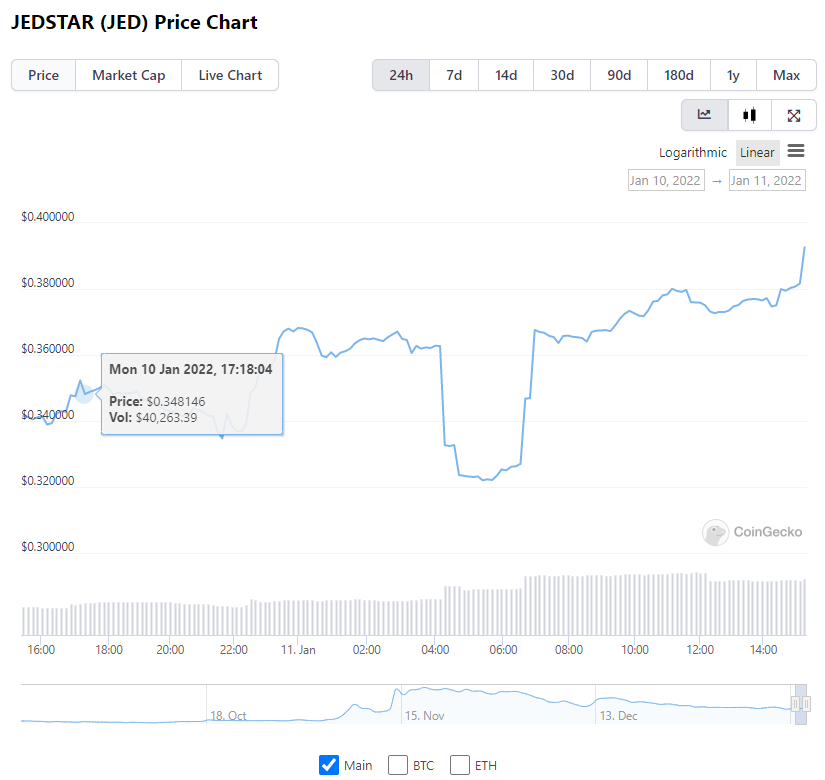The width and height of the screenshot is (825, 780).
Task: Open fullscreen chart view
Action: (x=793, y=115)
